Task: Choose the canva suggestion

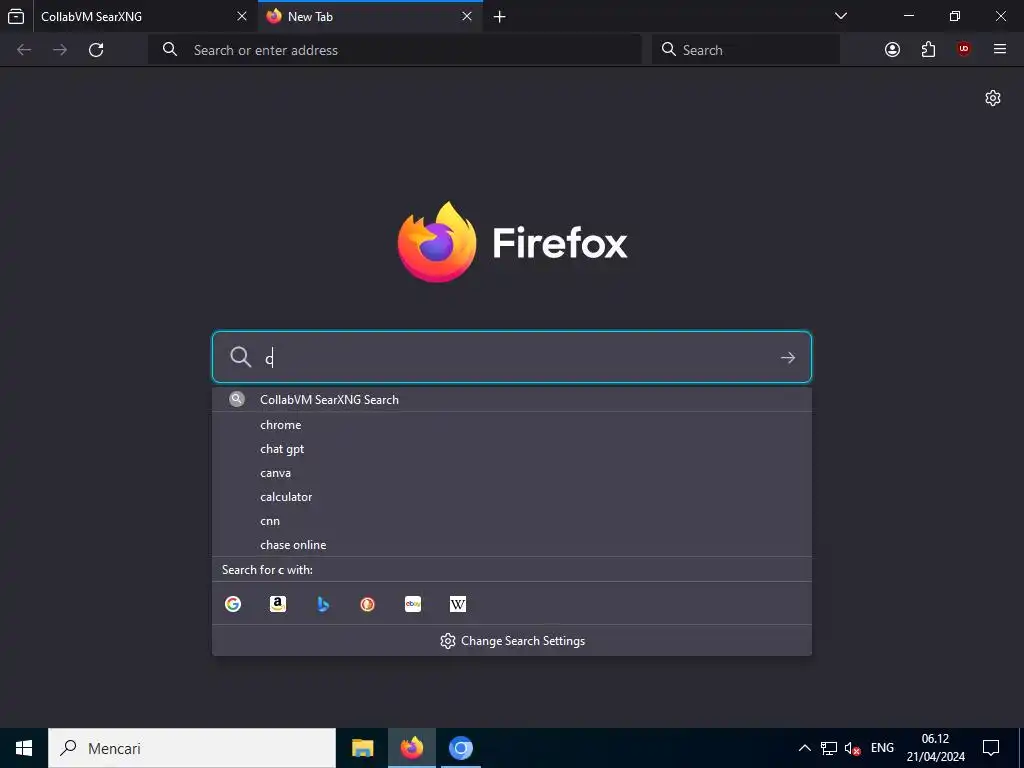Action: 512,473
